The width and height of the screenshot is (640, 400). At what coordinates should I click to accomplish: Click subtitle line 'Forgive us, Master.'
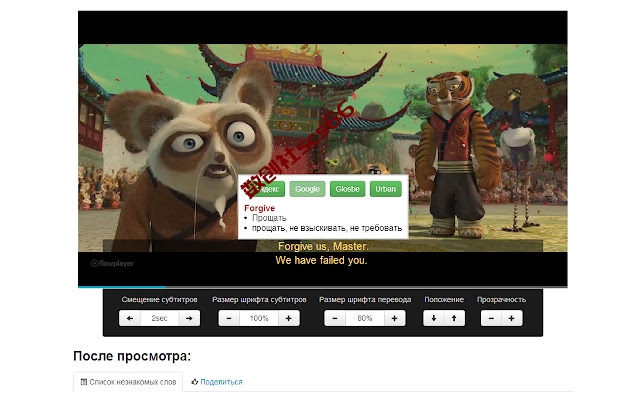point(323,247)
